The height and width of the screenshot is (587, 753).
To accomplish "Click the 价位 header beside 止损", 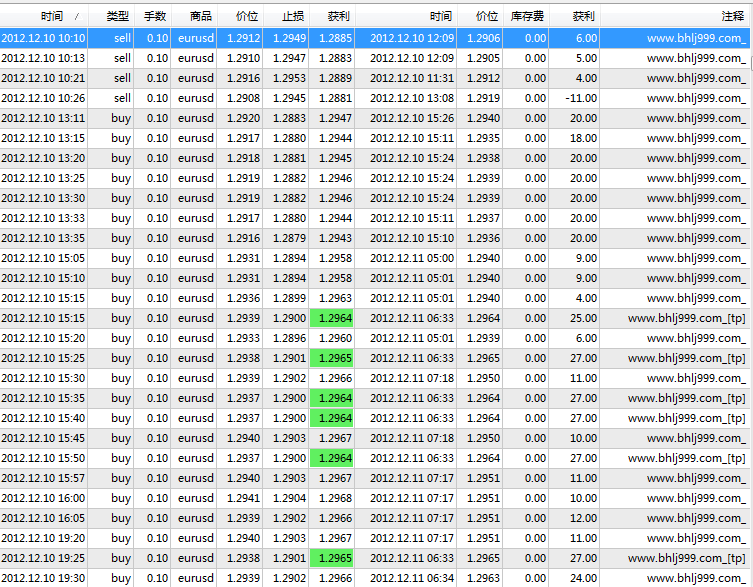I will (240, 16).
